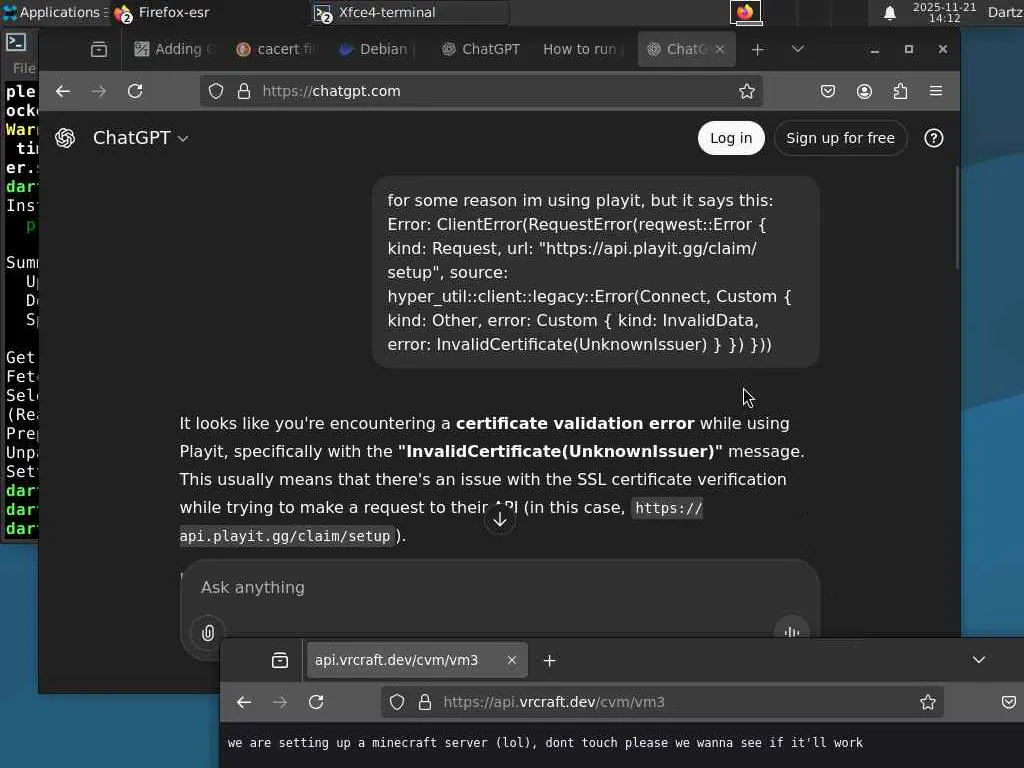
Task: Reload the api.vrcraft.dev page
Action: click(316, 702)
